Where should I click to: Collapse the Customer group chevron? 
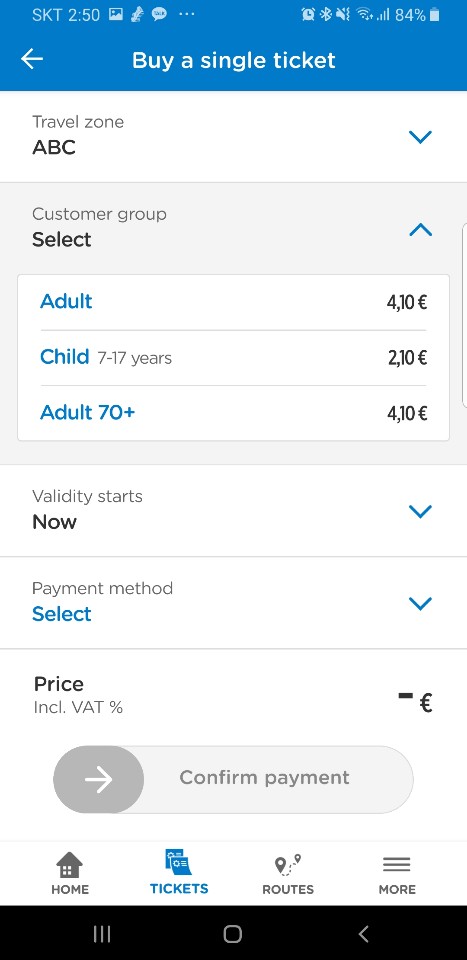pos(420,230)
